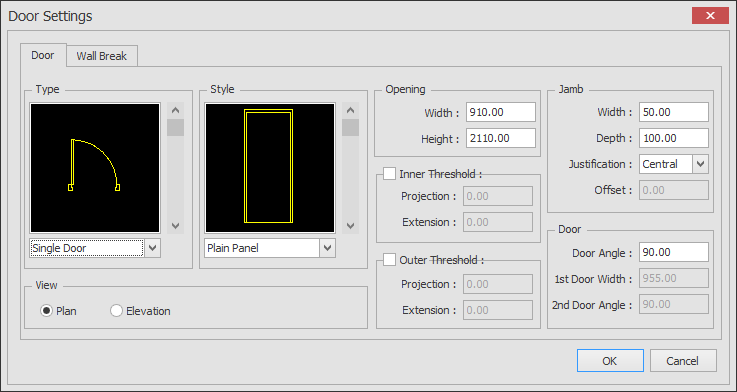Screen dimensions: 737x392
Task: Expand the Justification Central dropdown
Action: click(700, 164)
